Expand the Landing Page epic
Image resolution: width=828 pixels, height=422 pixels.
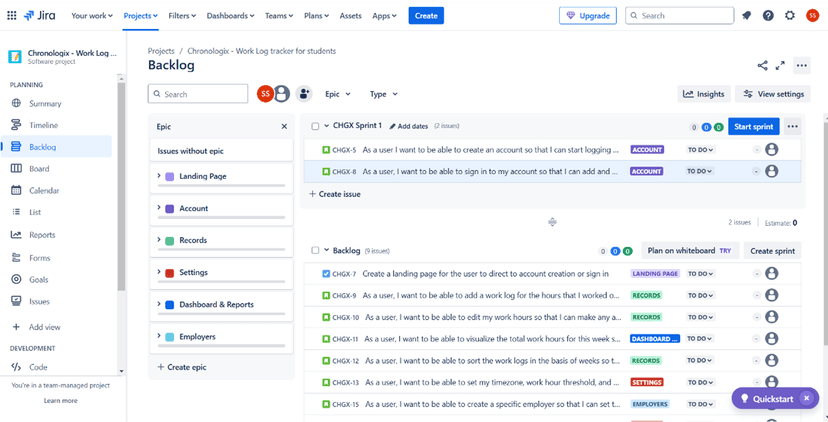(159, 175)
